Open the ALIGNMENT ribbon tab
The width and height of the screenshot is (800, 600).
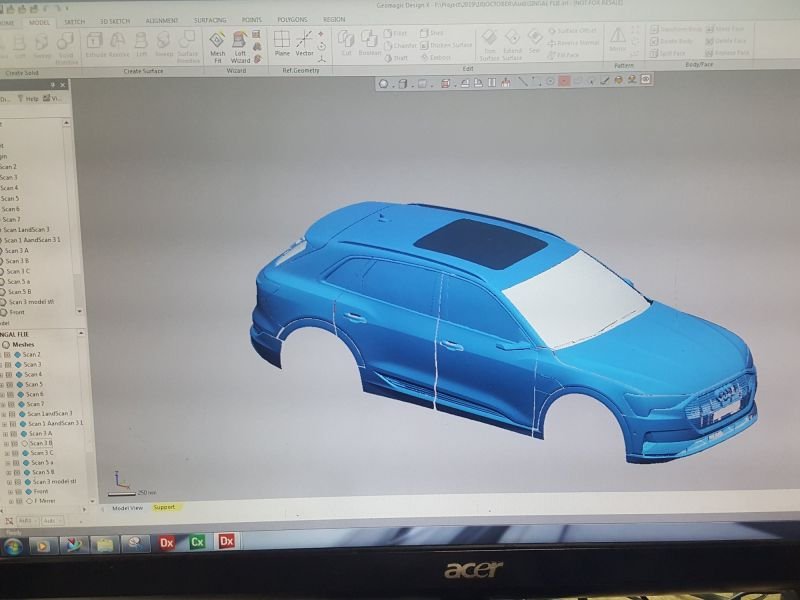click(162, 19)
